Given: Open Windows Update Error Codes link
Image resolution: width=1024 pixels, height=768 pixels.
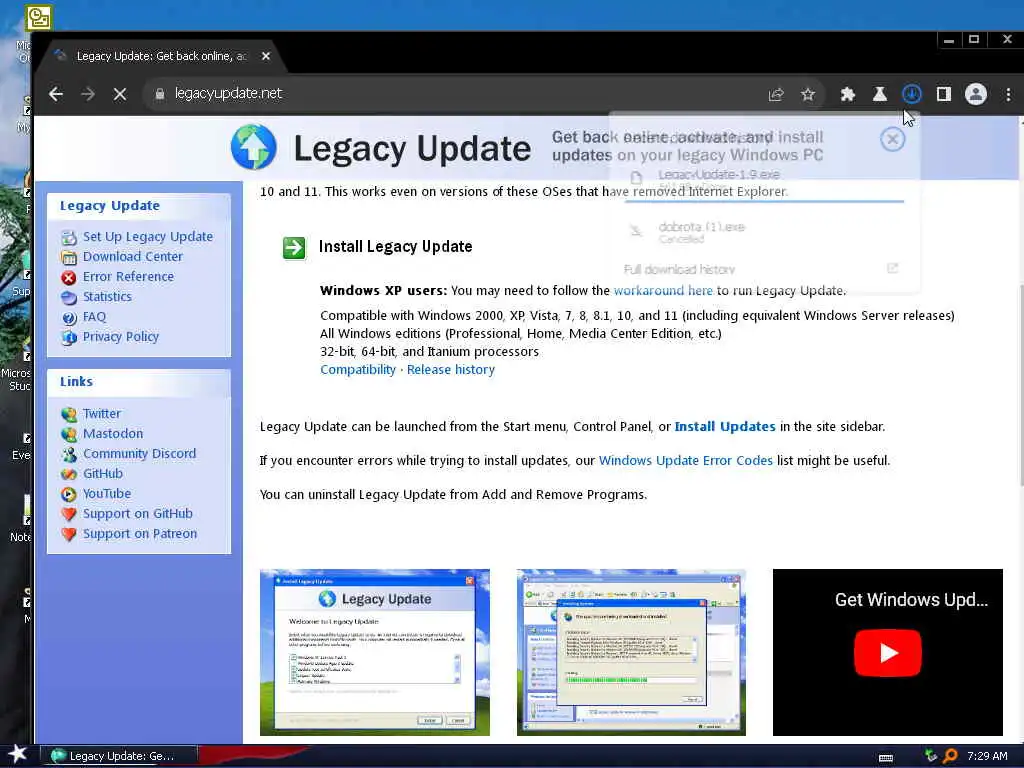Looking at the screenshot, I should 686,460.
